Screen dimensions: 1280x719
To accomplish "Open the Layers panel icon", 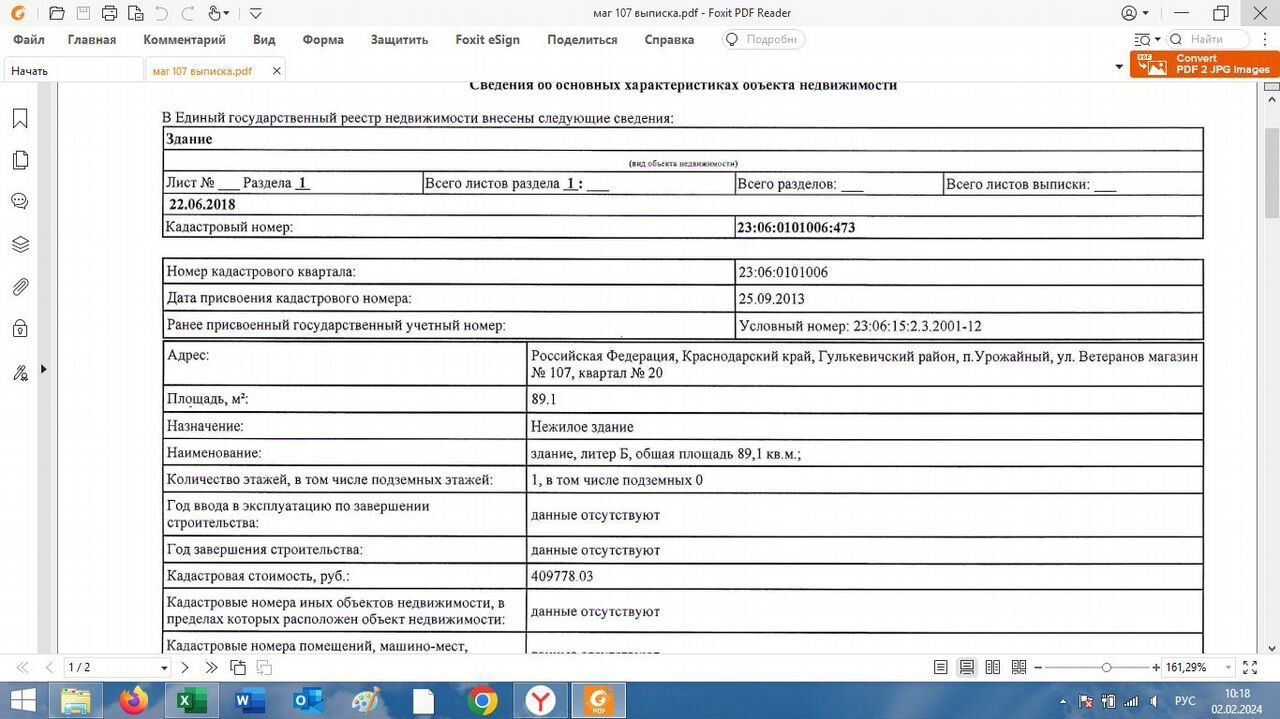I will click(19, 245).
